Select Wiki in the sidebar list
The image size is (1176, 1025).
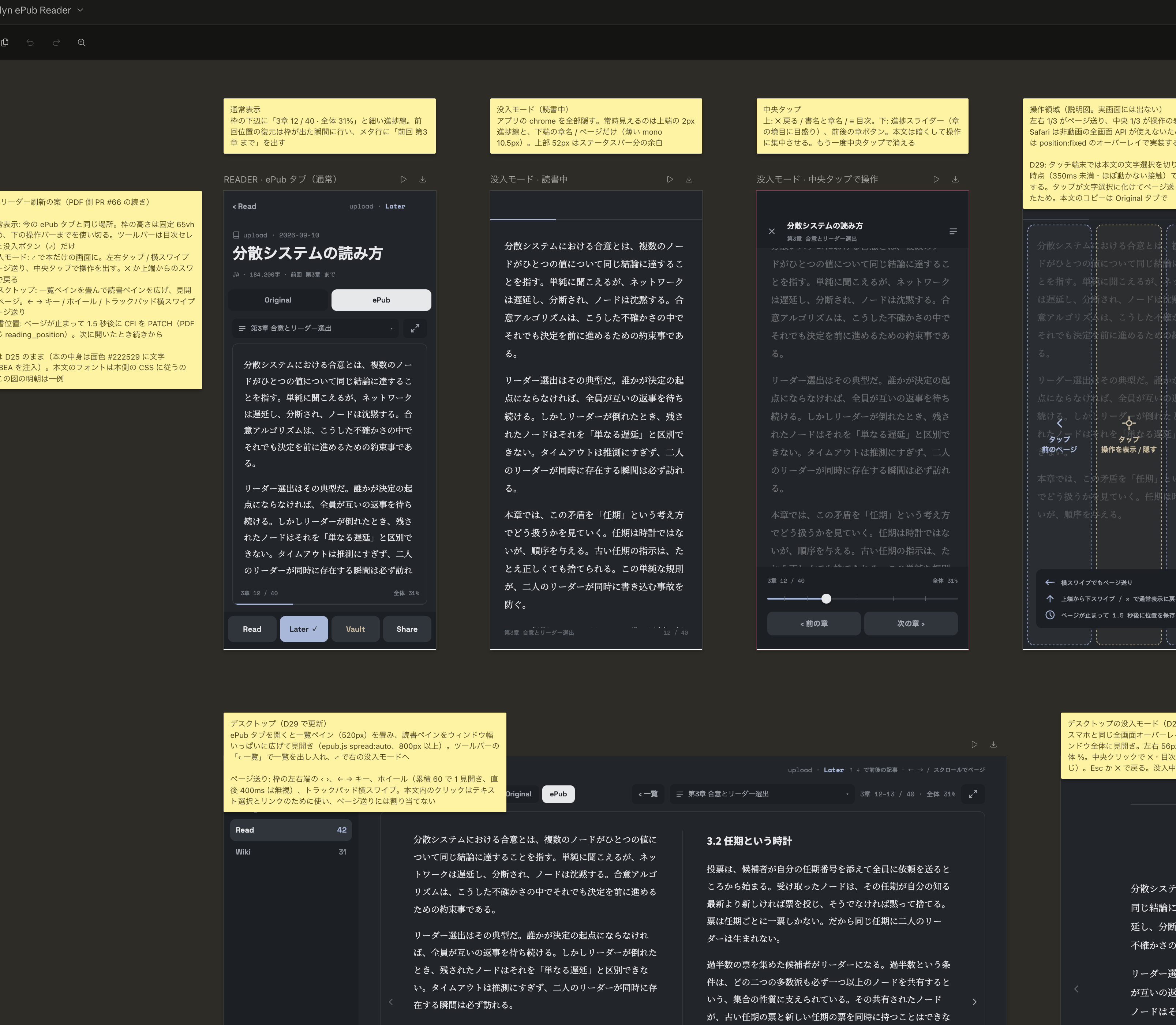click(291, 852)
